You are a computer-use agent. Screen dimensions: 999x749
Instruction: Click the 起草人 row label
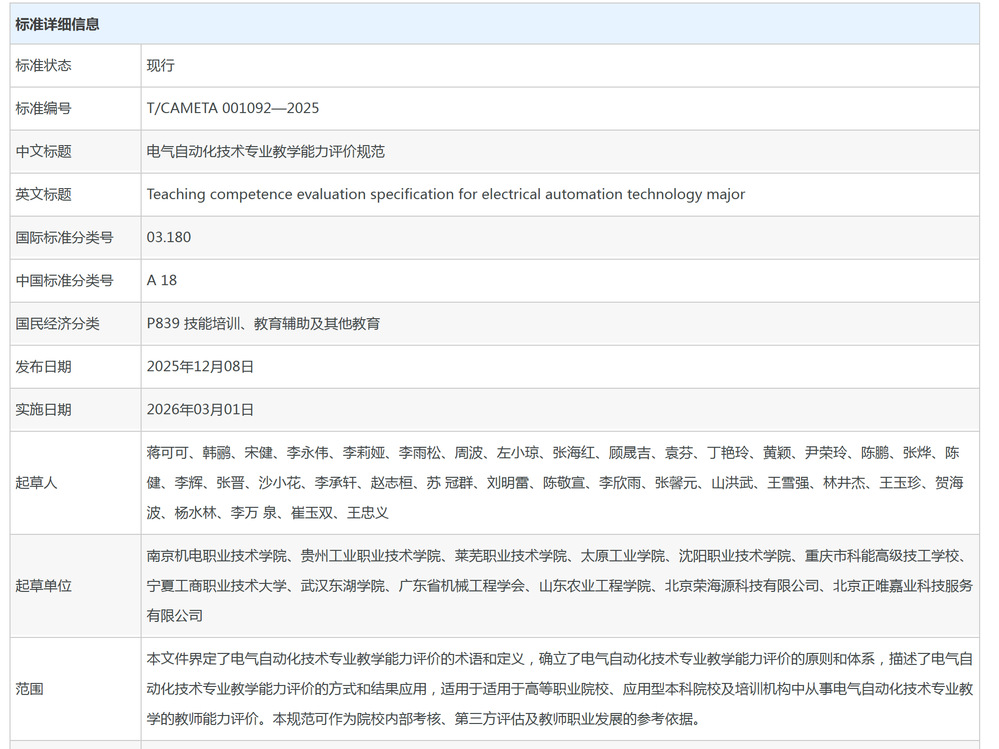click(x=36, y=483)
